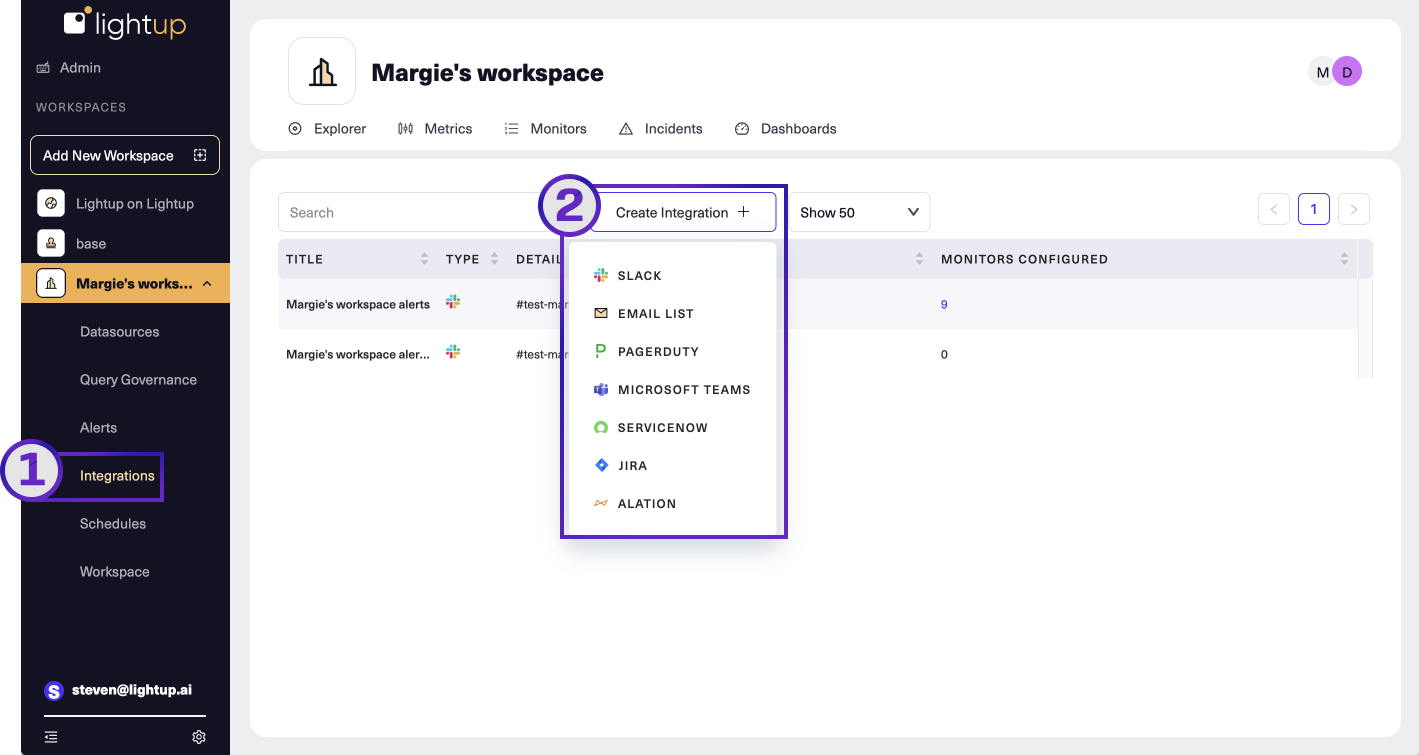The height and width of the screenshot is (755, 1419).
Task: Click Slack type icon in first table row
Action: [x=453, y=302]
